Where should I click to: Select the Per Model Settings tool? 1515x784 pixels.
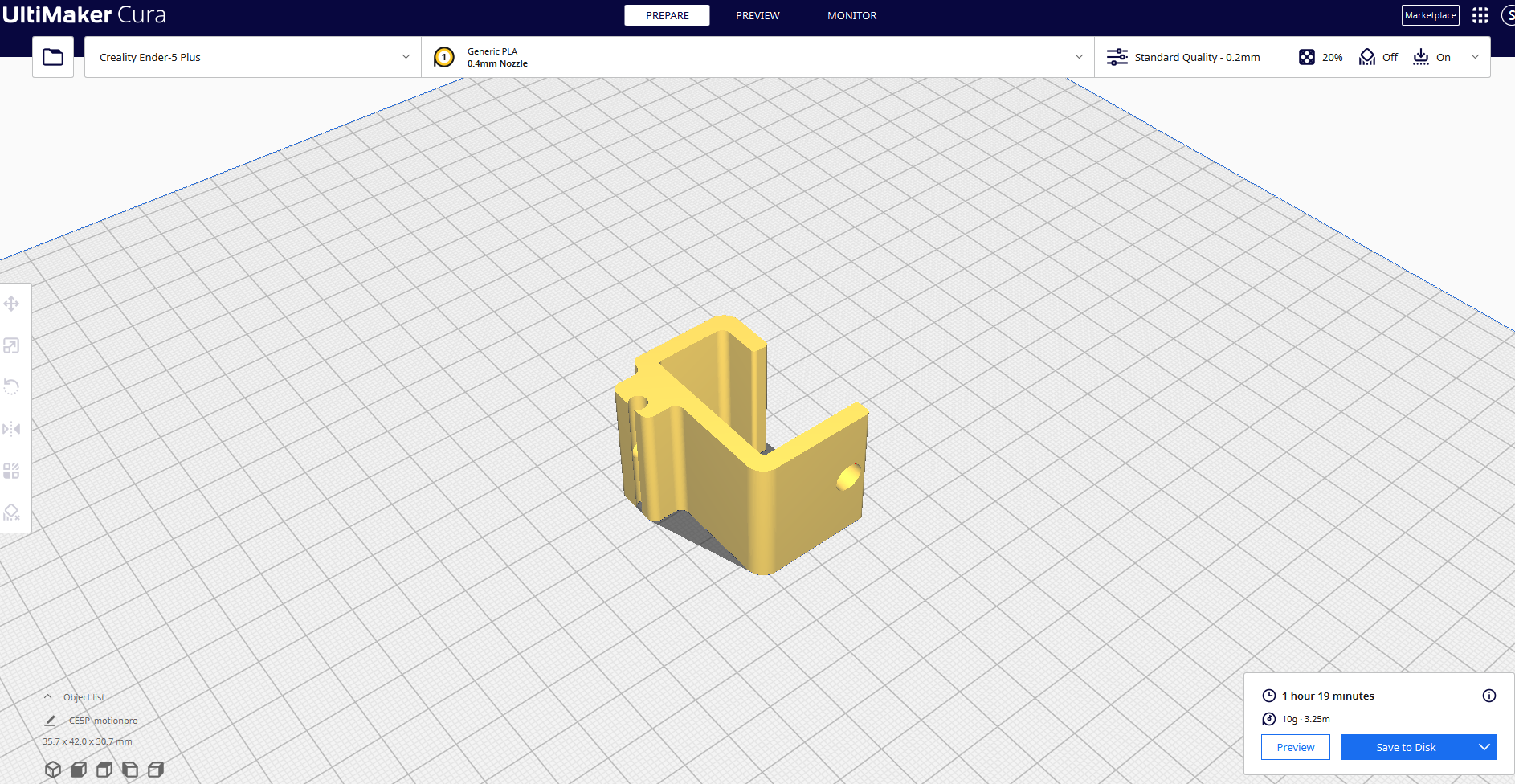[11, 471]
